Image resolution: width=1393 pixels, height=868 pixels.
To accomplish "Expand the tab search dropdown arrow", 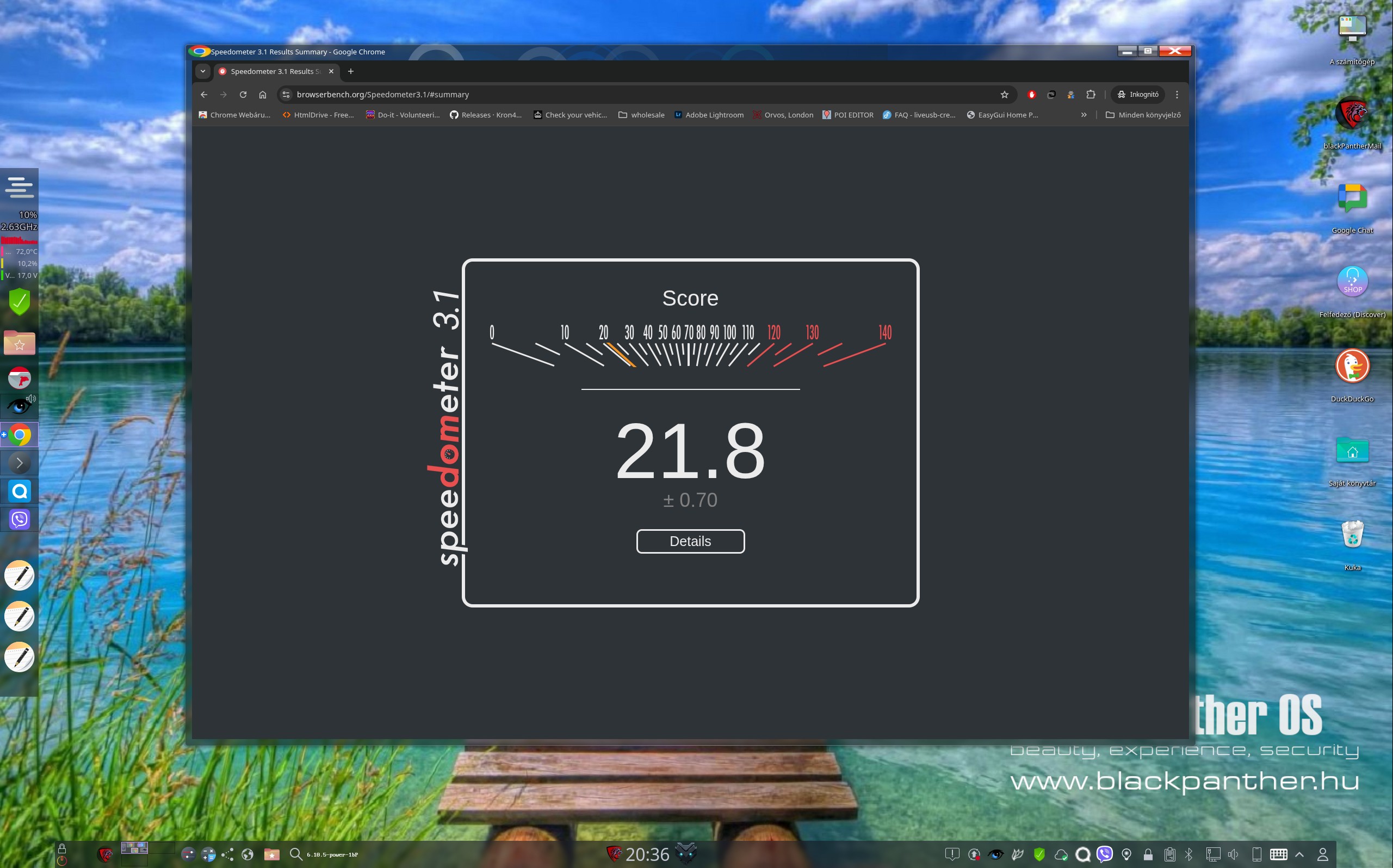I will [202, 71].
